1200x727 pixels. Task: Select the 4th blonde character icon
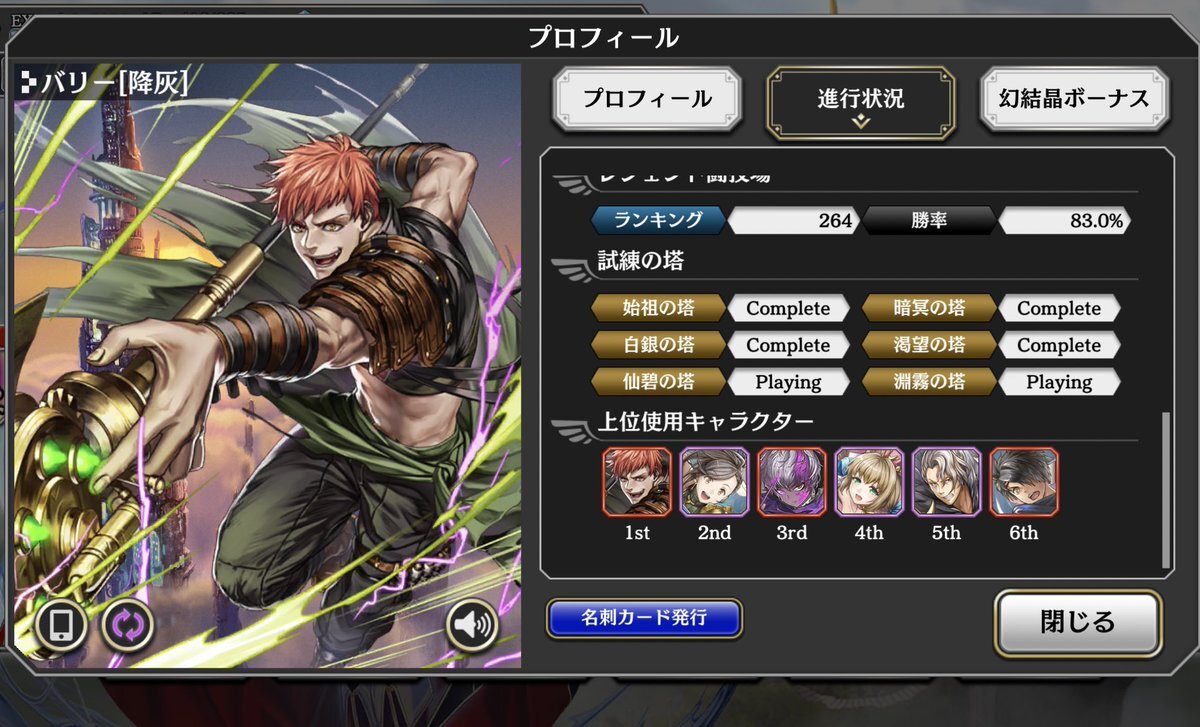click(x=869, y=482)
